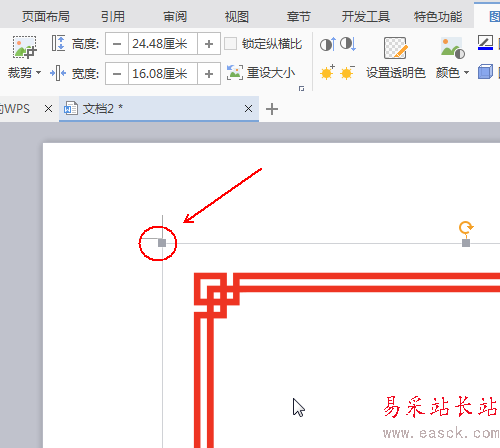Close the 文档2 document tab
This screenshot has height=448, width=500.
coord(248,109)
